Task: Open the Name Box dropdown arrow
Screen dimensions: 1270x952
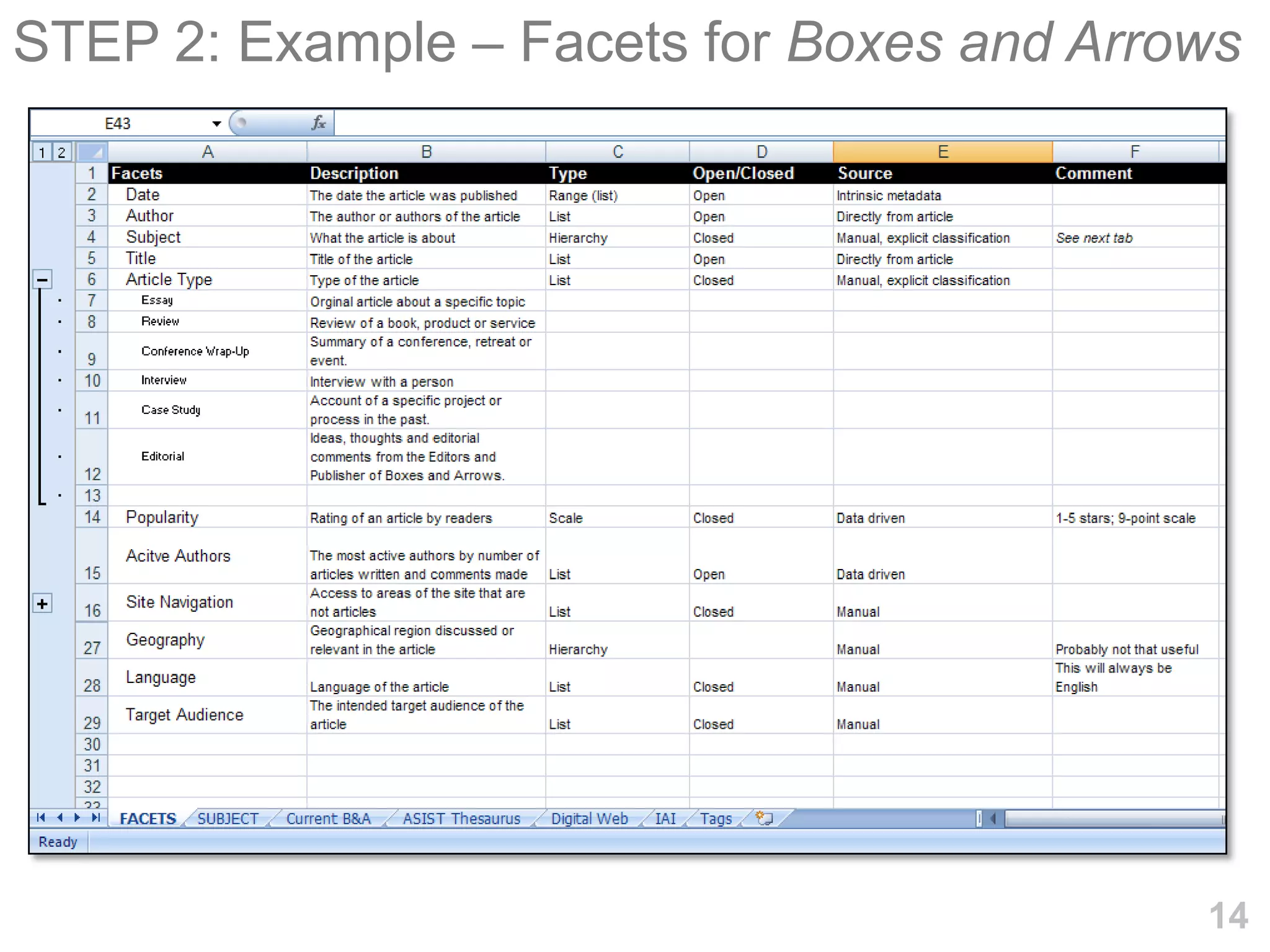Action: [216, 123]
